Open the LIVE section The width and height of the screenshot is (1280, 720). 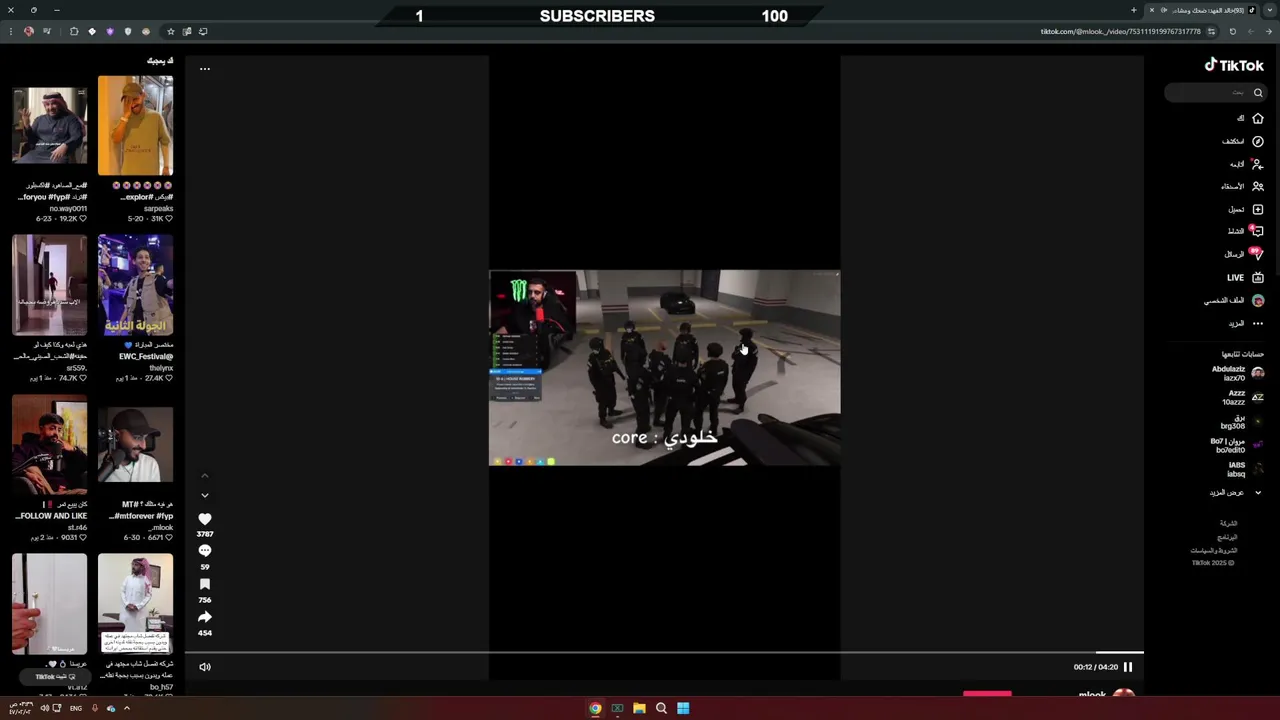1245,277
